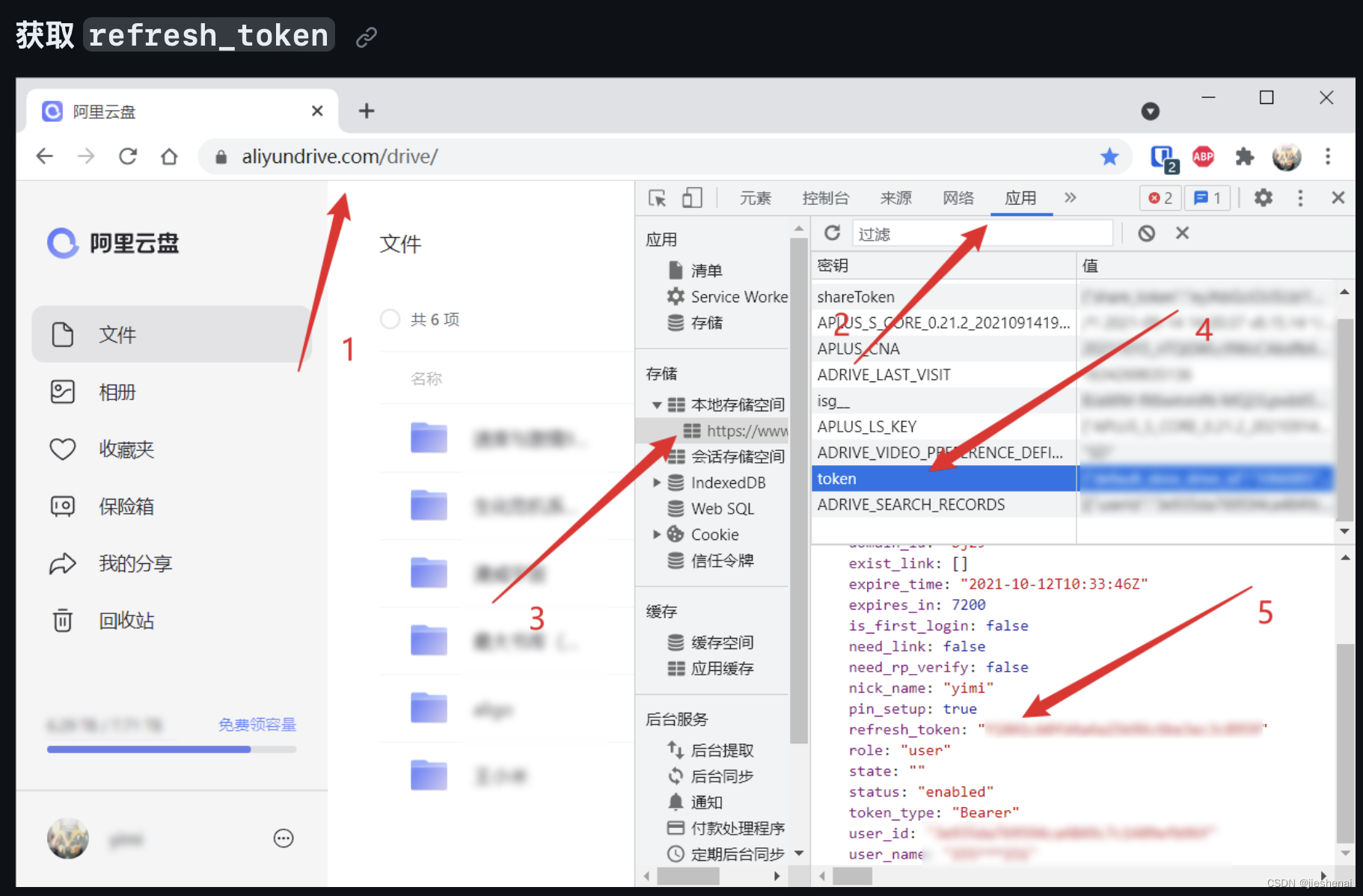
Task: Select the ADRIVE_SEARCH_RECORDS key row
Action: tap(943, 505)
